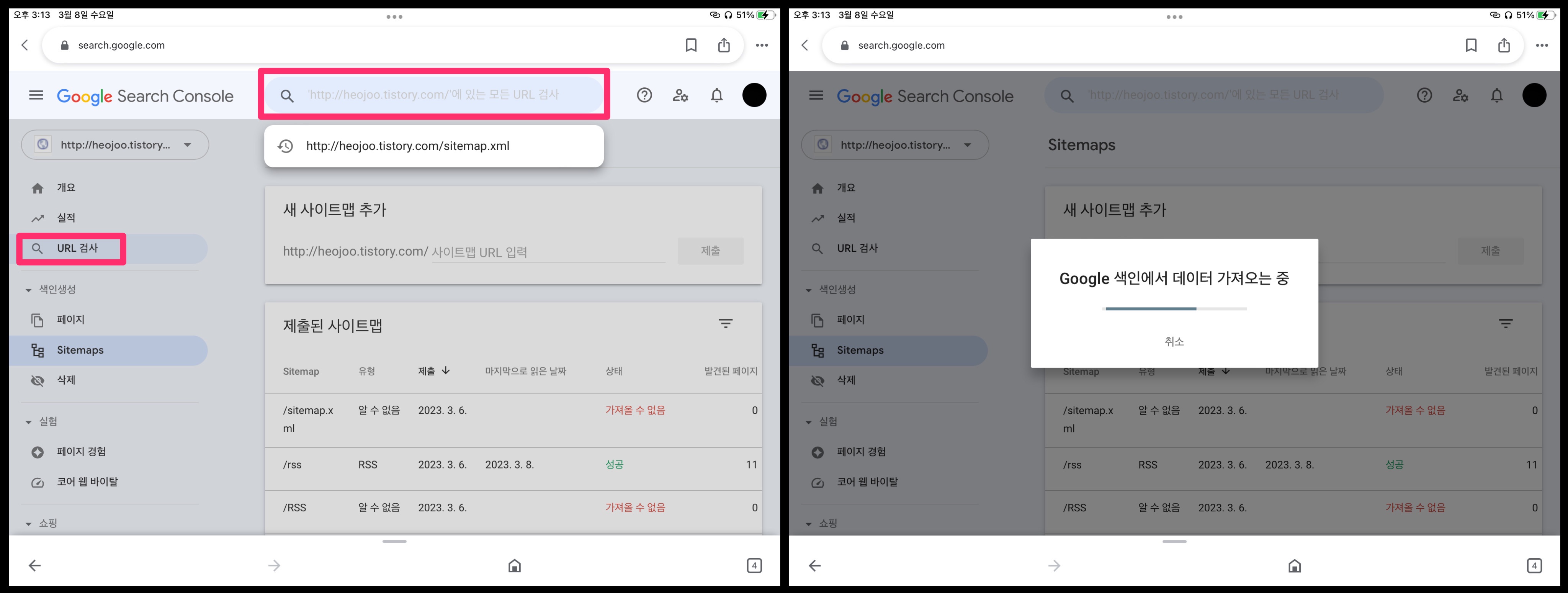
Task: Open property selector dropdown in left window
Action: (115, 145)
